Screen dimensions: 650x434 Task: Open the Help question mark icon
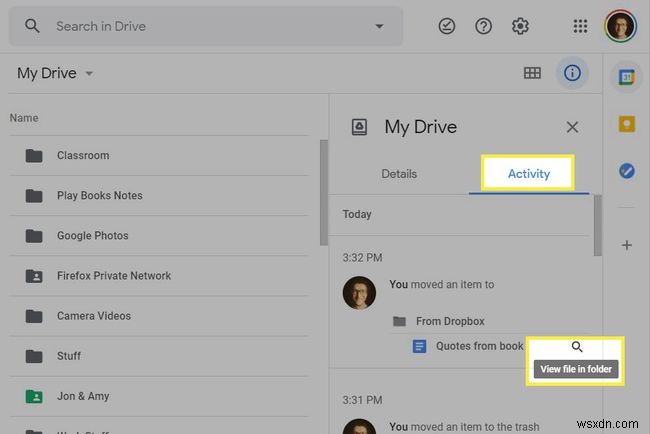pyautogui.click(x=484, y=27)
